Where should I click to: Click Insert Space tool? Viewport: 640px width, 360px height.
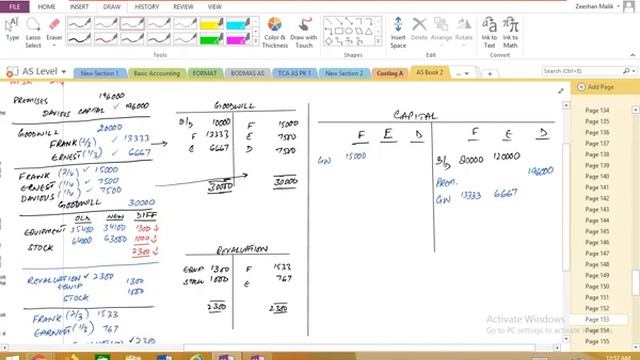click(398, 33)
